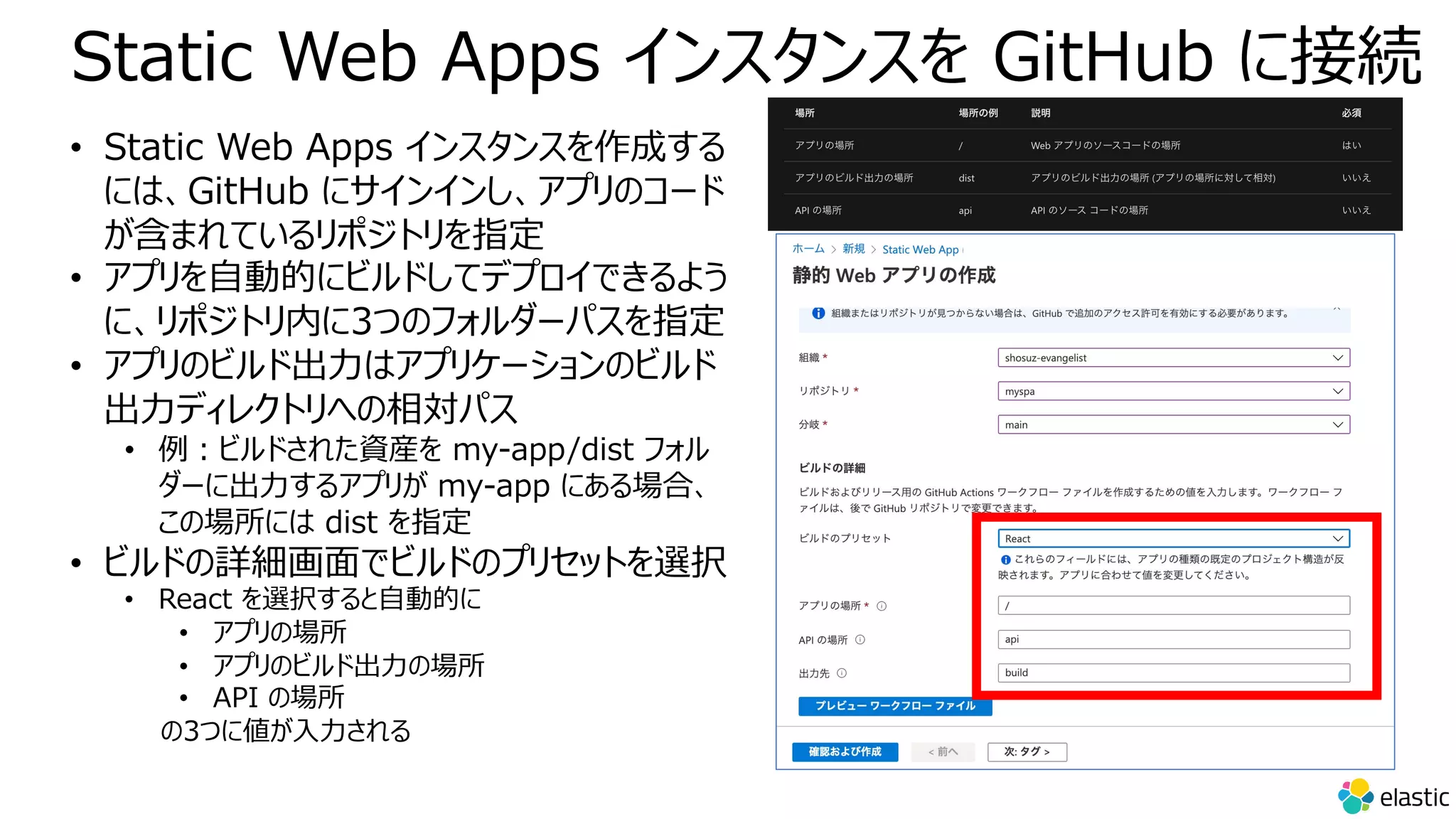This screenshot has height=819, width=1456.
Task: Click the 次: タグ > button
Action: pyautogui.click(x=1027, y=751)
